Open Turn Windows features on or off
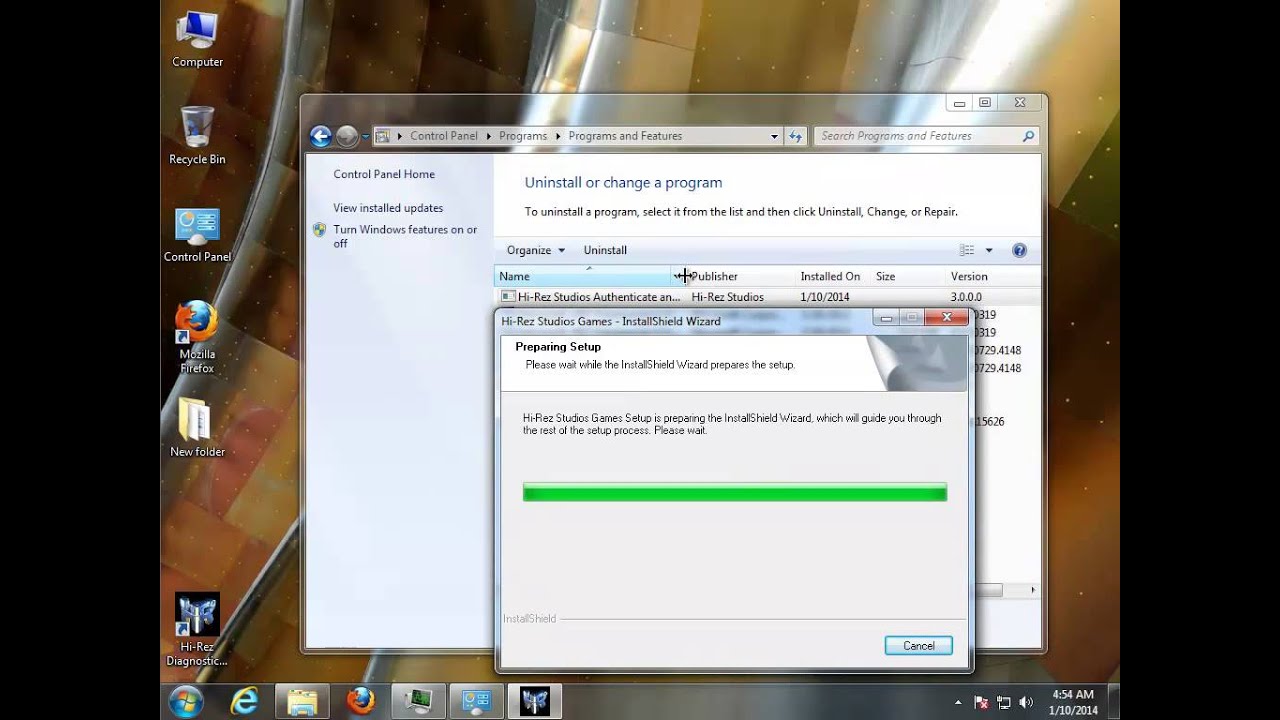 click(405, 236)
